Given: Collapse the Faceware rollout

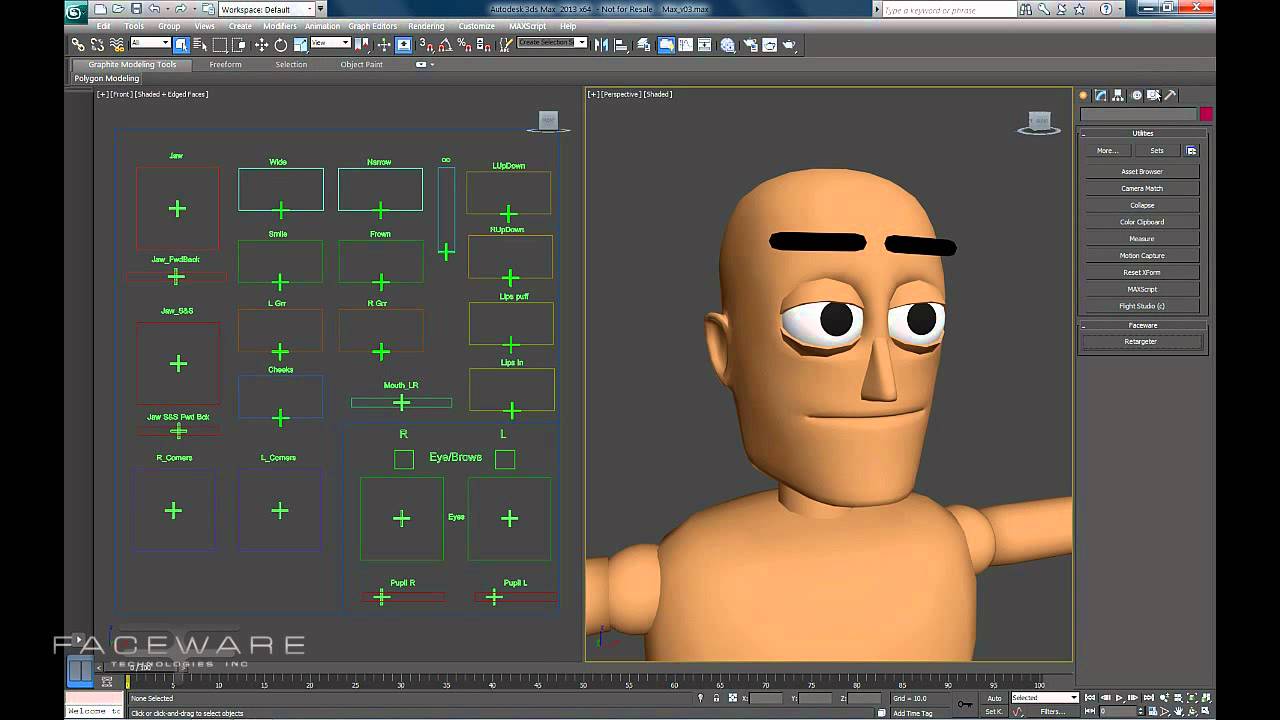Looking at the screenshot, I should (1143, 325).
